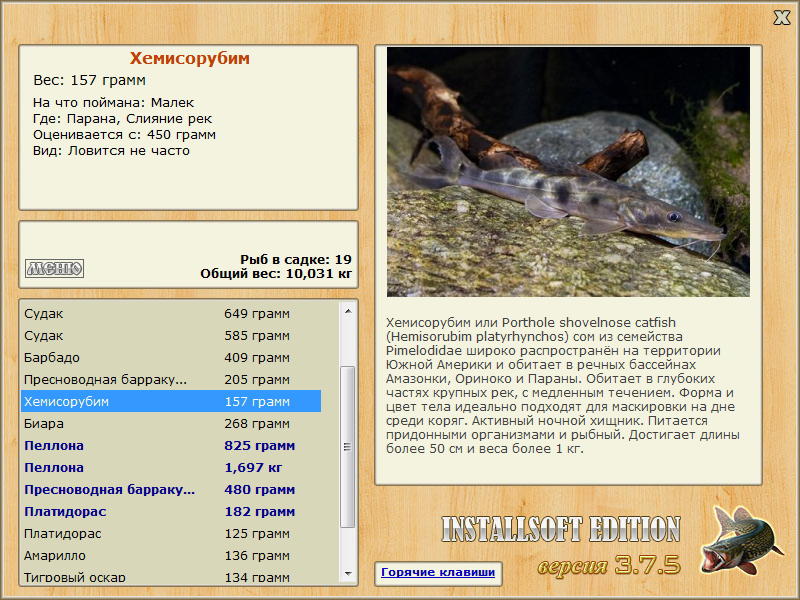The height and width of the screenshot is (600, 800).
Task: Click the scroll down arrow in fish list
Action: coord(348,573)
